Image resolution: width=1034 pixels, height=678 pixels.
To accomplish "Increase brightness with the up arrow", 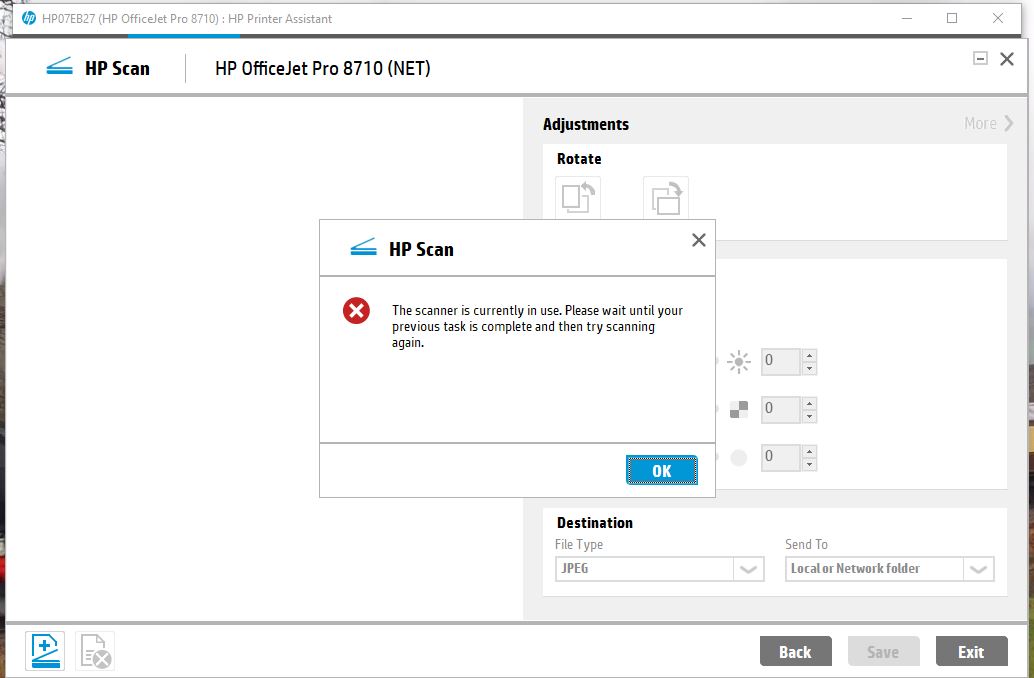I will pos(809,355).
